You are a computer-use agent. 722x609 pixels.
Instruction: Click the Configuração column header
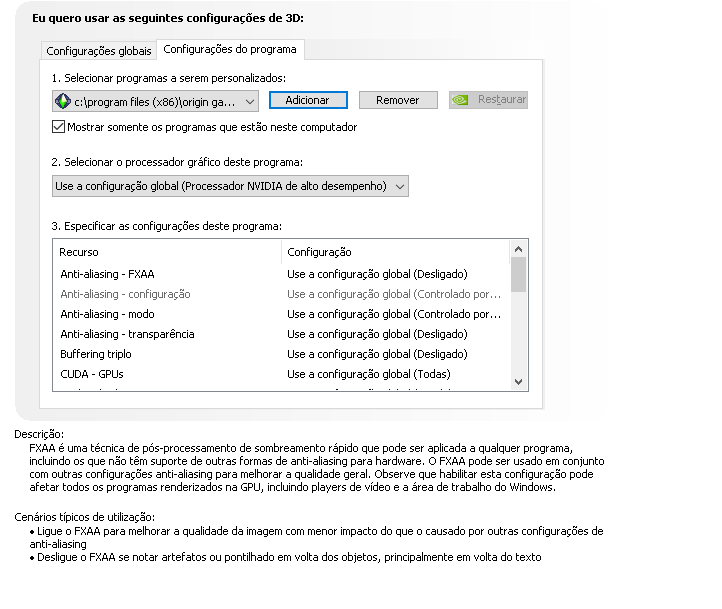[x=319, y=252]
